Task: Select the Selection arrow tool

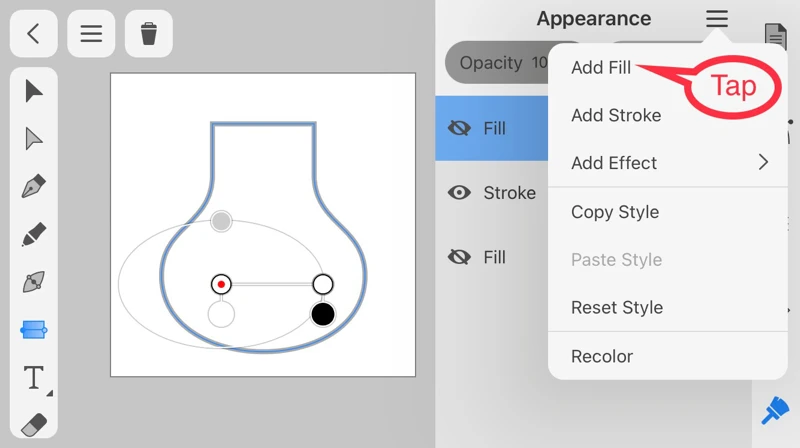Action: click(x=34, y=91)
